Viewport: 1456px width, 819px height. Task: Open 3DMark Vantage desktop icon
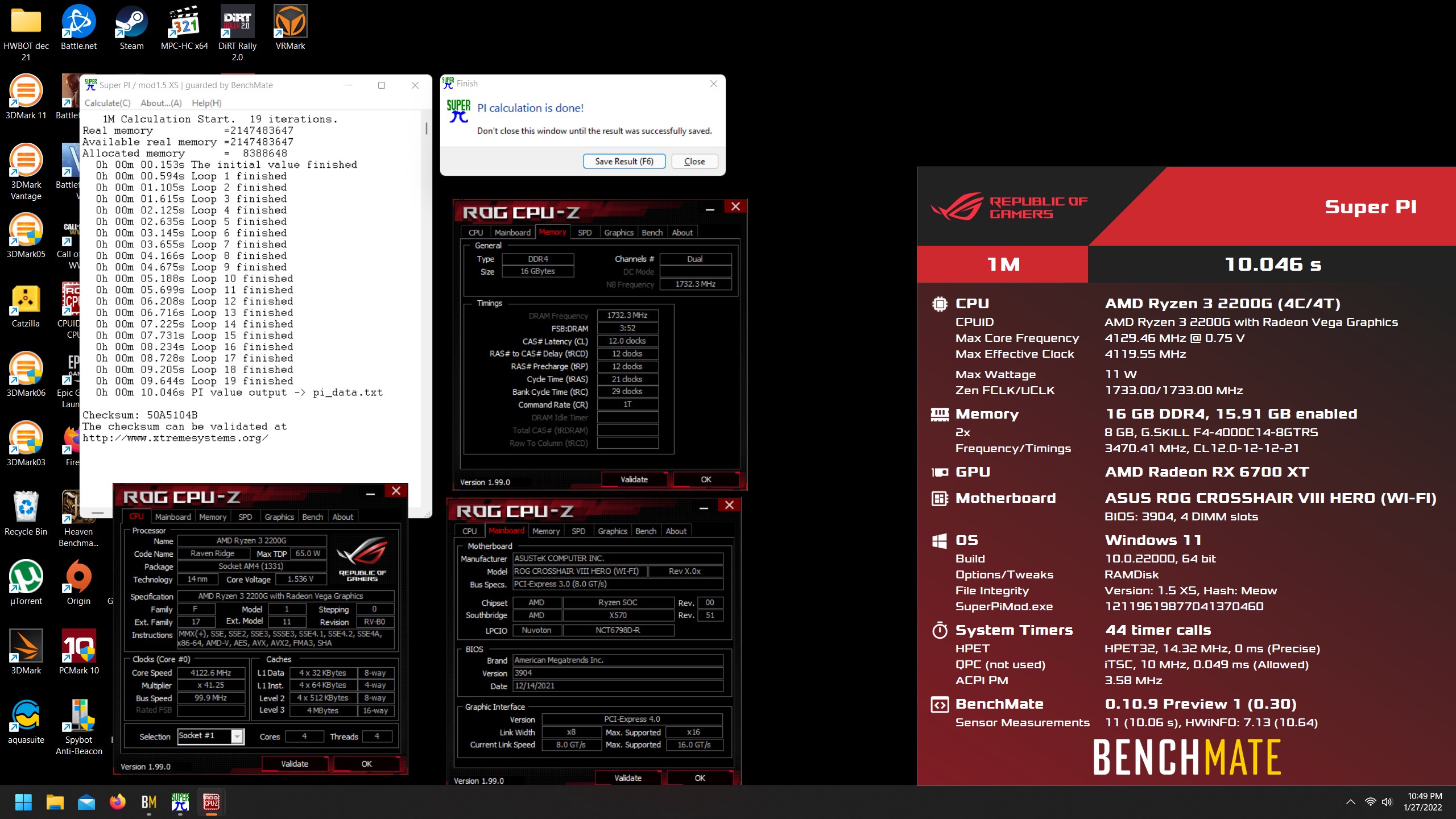point(26,172)
